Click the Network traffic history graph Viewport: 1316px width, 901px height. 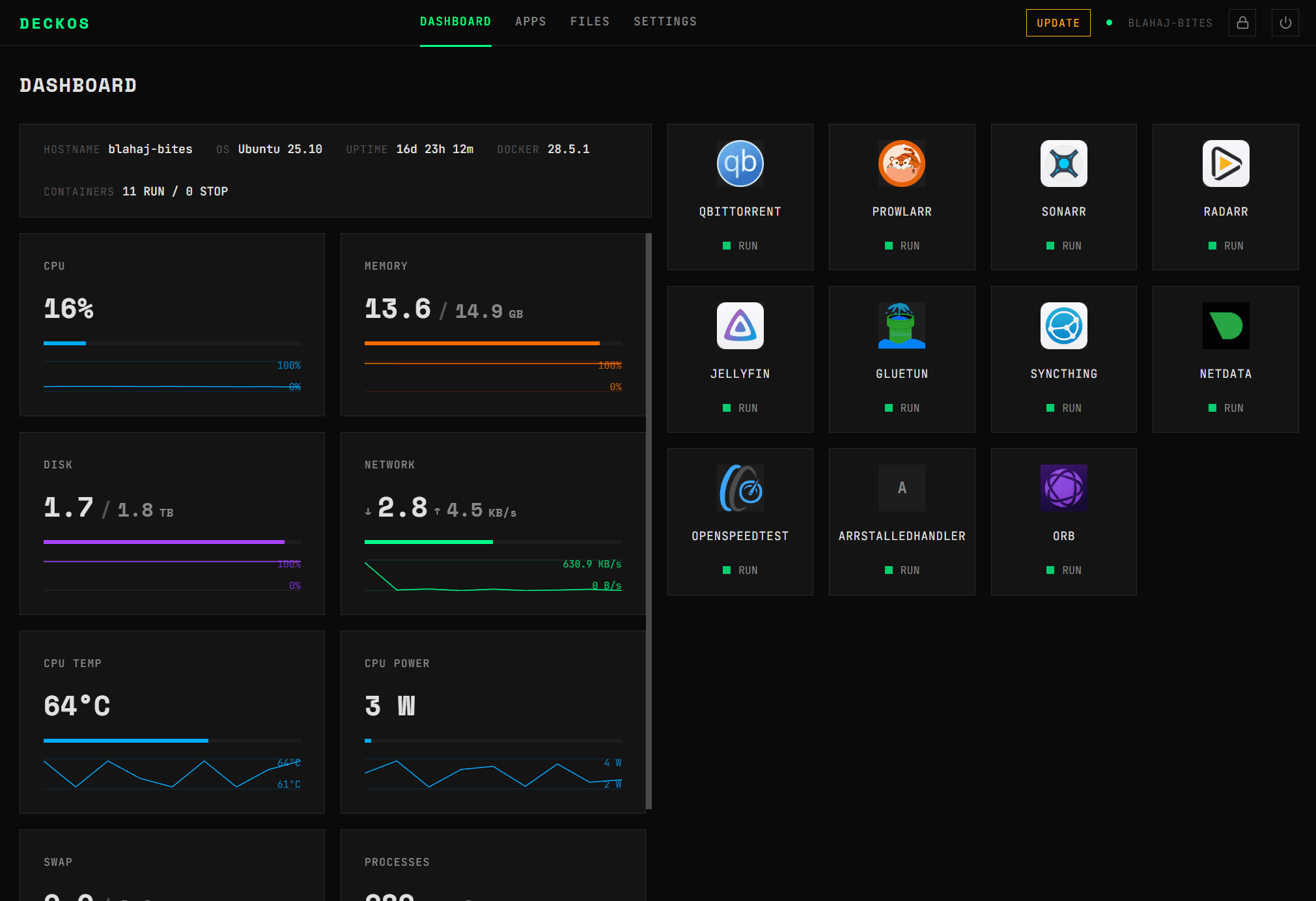click(x=493, y=575)
